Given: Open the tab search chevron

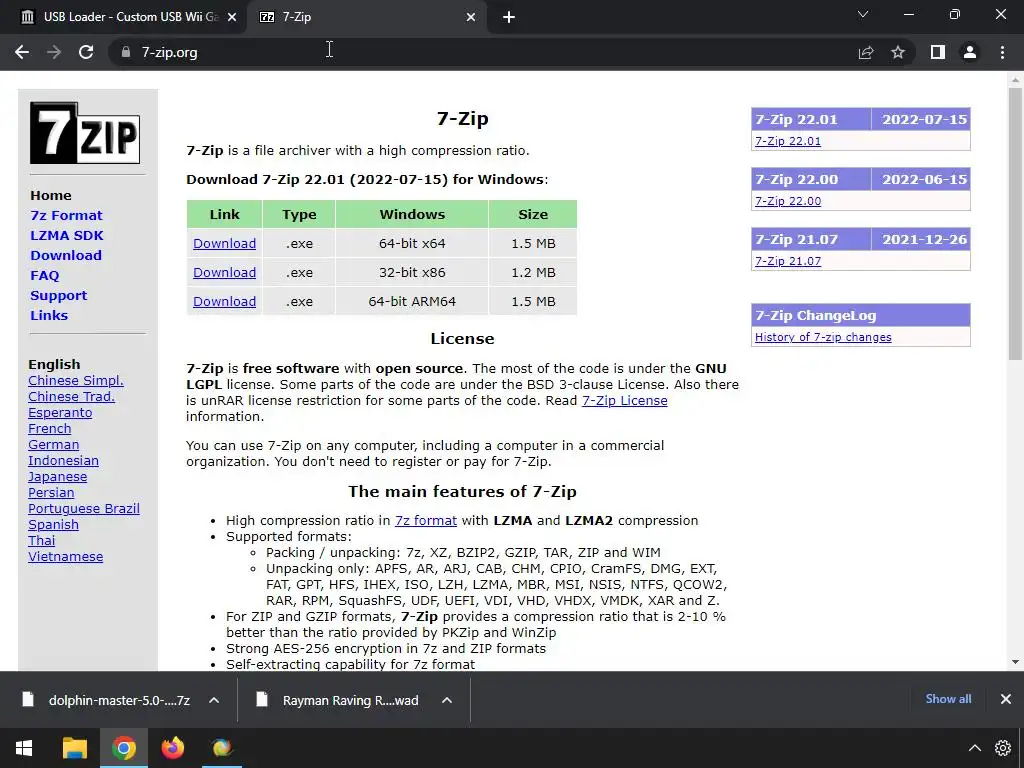Looking at the screenshot, I should click(863, 14).
